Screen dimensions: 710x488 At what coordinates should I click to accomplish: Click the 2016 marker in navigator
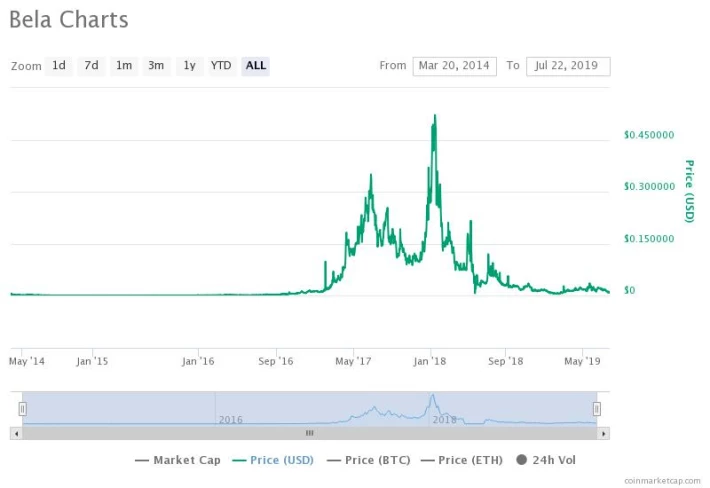click(230, 420)
